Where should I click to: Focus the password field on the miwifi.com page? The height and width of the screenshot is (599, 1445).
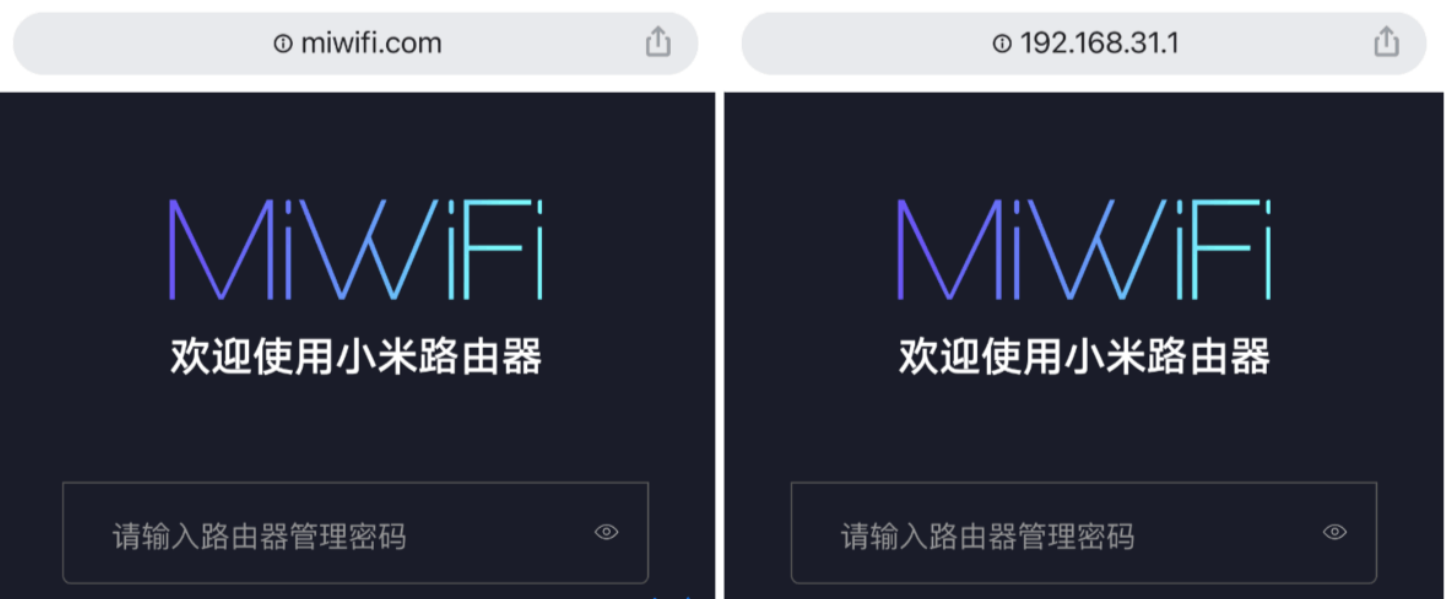click(x=355, y=533)
